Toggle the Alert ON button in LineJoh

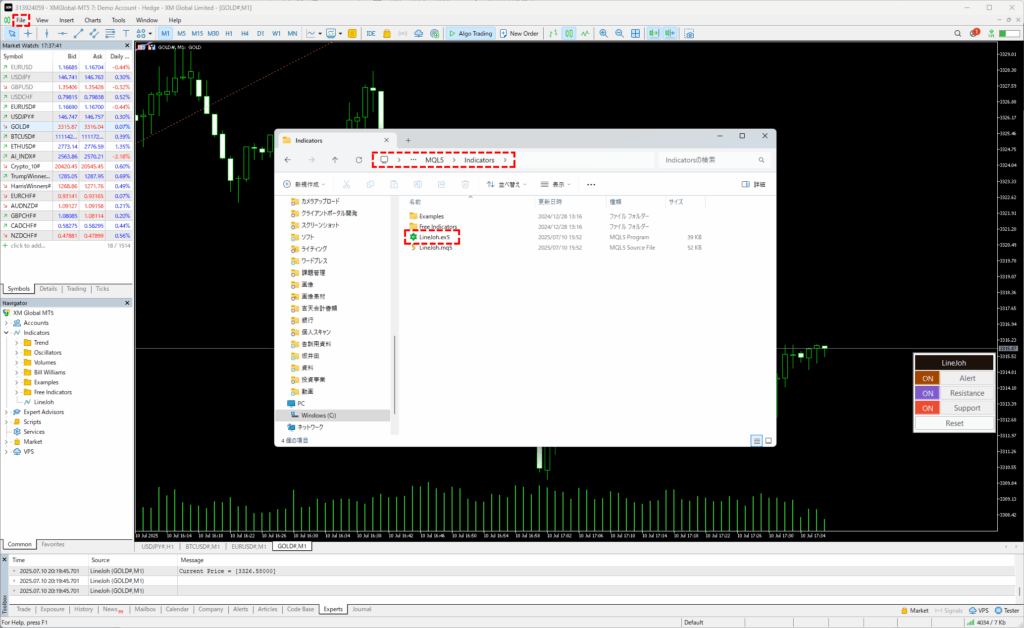927,378
